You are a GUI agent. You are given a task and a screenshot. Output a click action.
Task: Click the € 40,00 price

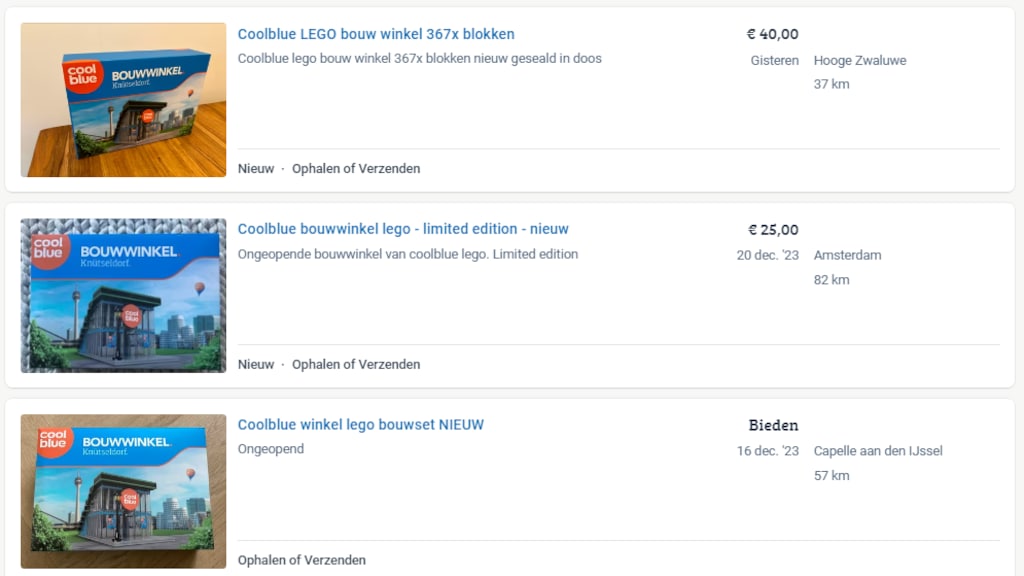click(x=772, y=35)
